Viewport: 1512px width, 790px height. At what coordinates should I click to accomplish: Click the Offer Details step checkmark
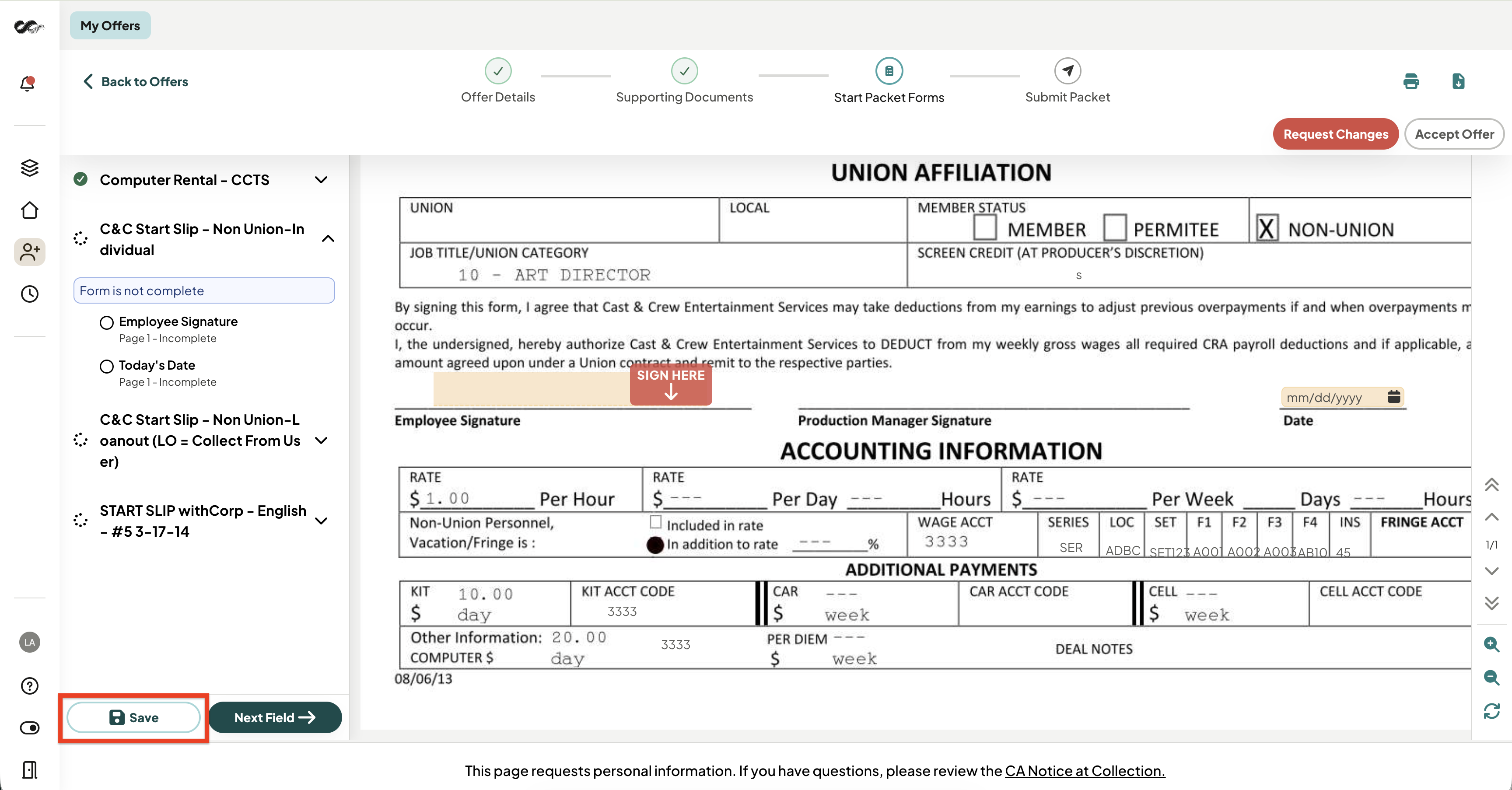498,71
